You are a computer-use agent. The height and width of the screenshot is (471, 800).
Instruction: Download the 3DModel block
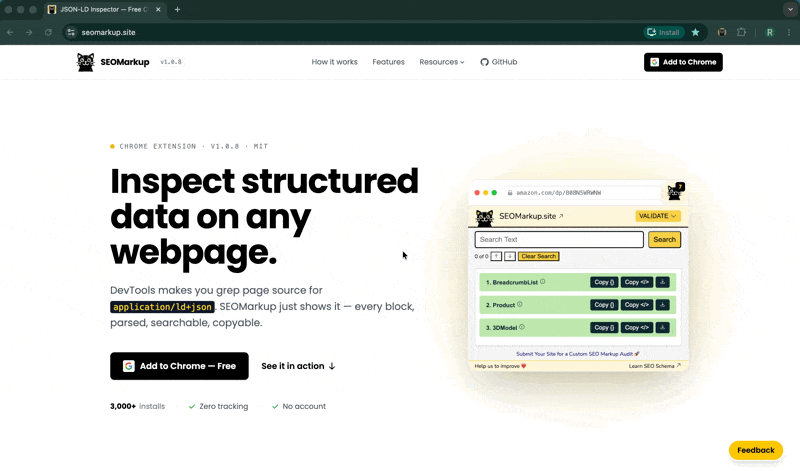point(662,328)
